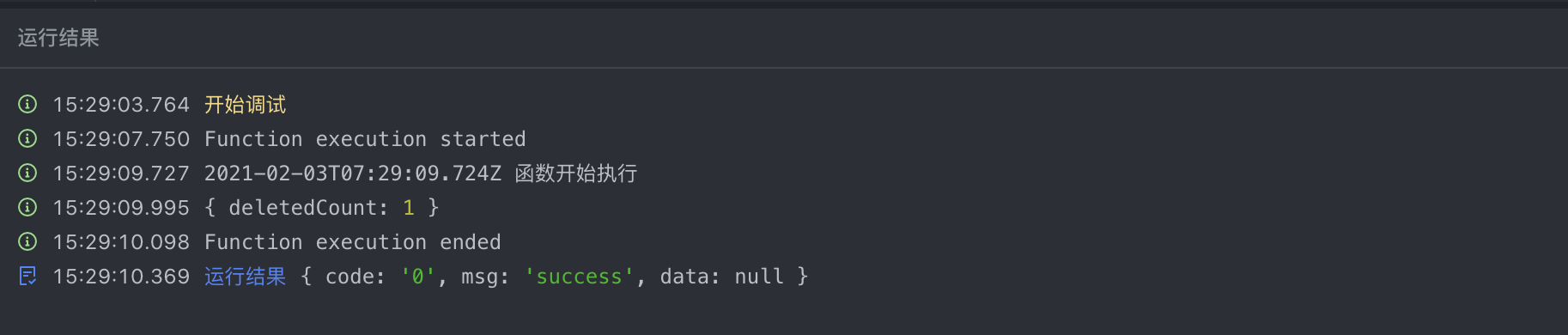The width and height of the screenshot is (1568, 335).
Task: Click info icon of Function execution ended
Action: click(x=27, y=241)
